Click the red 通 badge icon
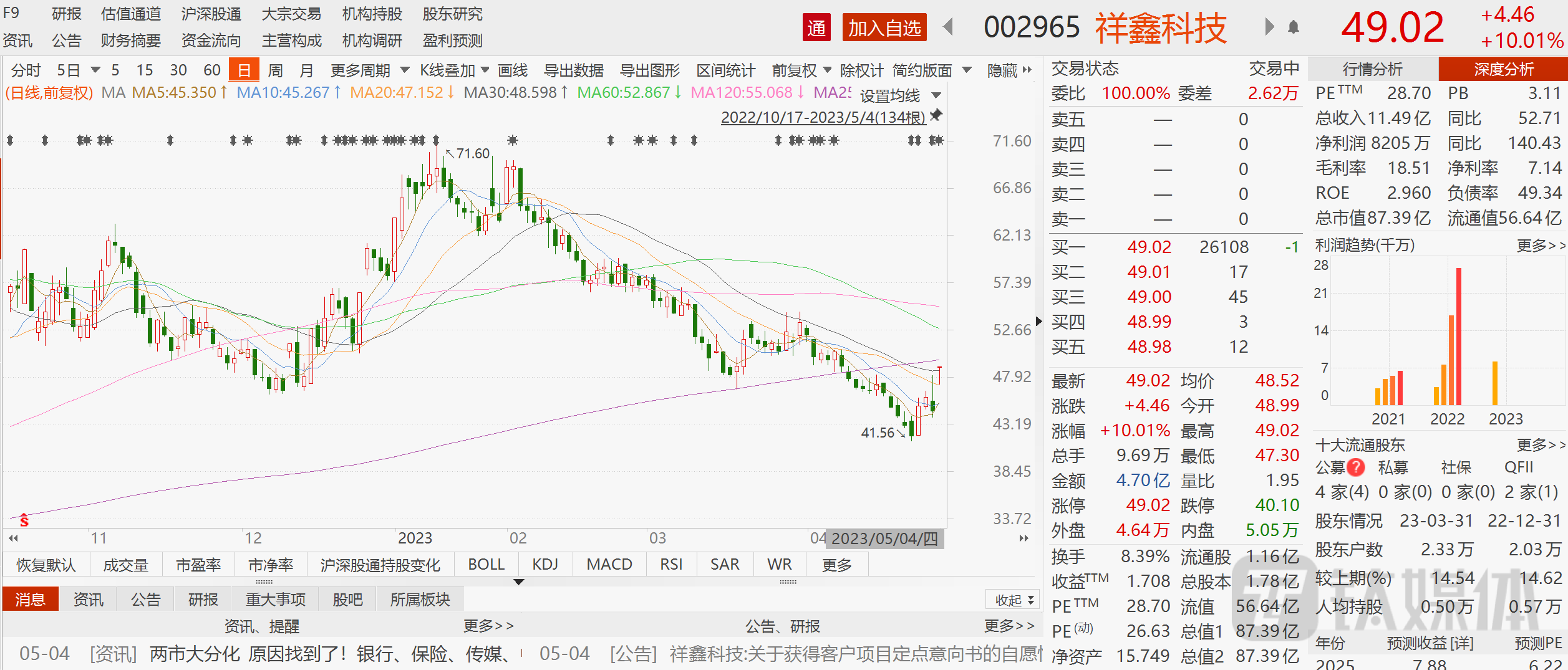The height and width of the screenshot is (670, 1568). click(x=816, y=28)
